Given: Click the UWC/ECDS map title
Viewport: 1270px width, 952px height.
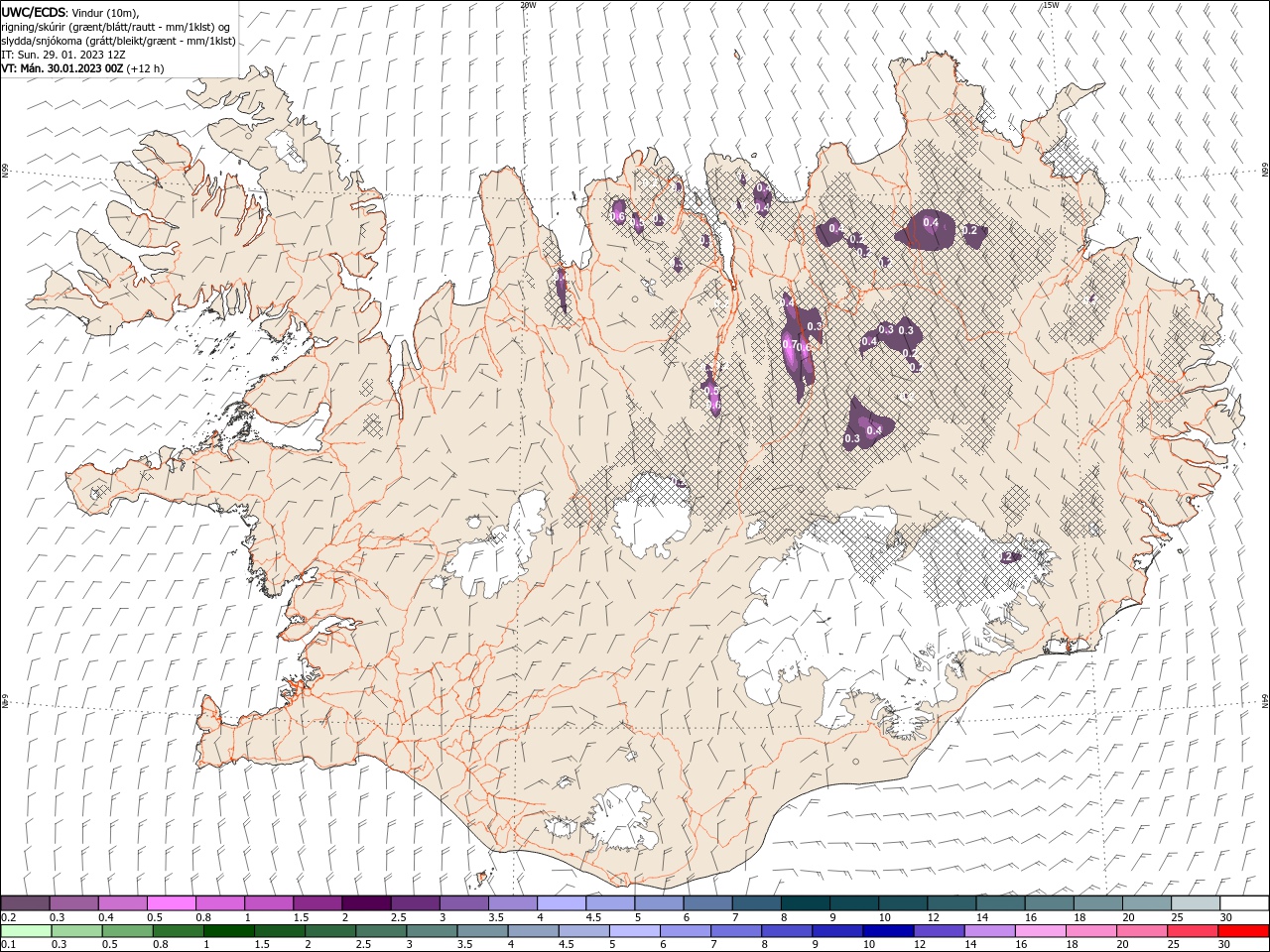Looking at the screenshot, I should pos(35,12).
